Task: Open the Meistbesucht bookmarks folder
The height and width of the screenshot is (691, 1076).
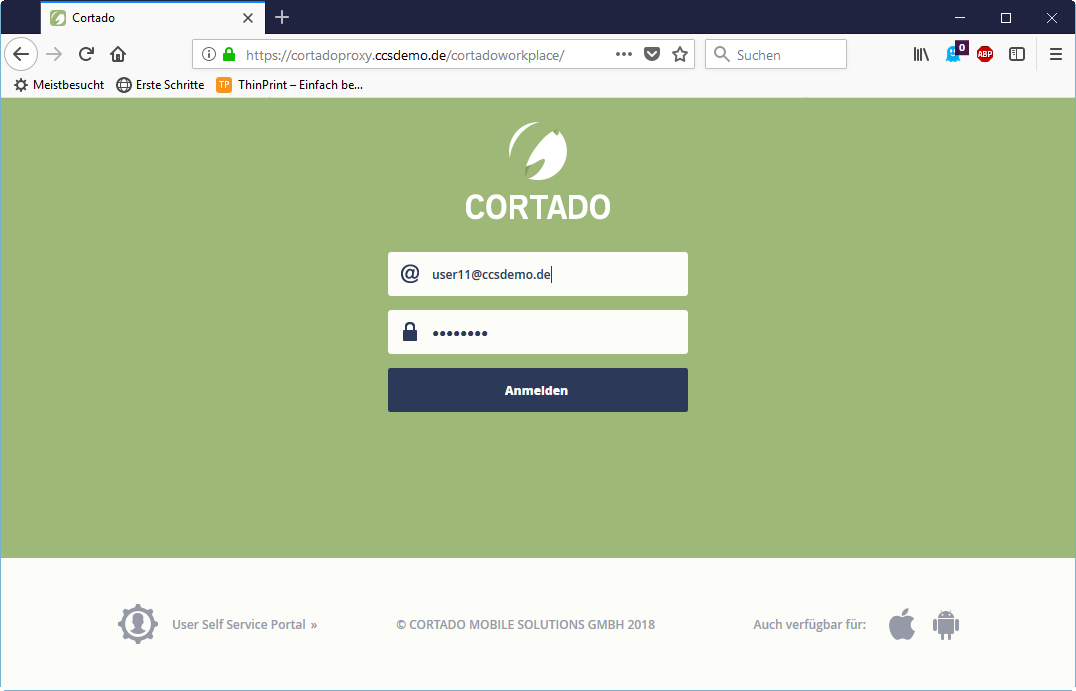Action: pyautogui.click(x=59, y=85)
